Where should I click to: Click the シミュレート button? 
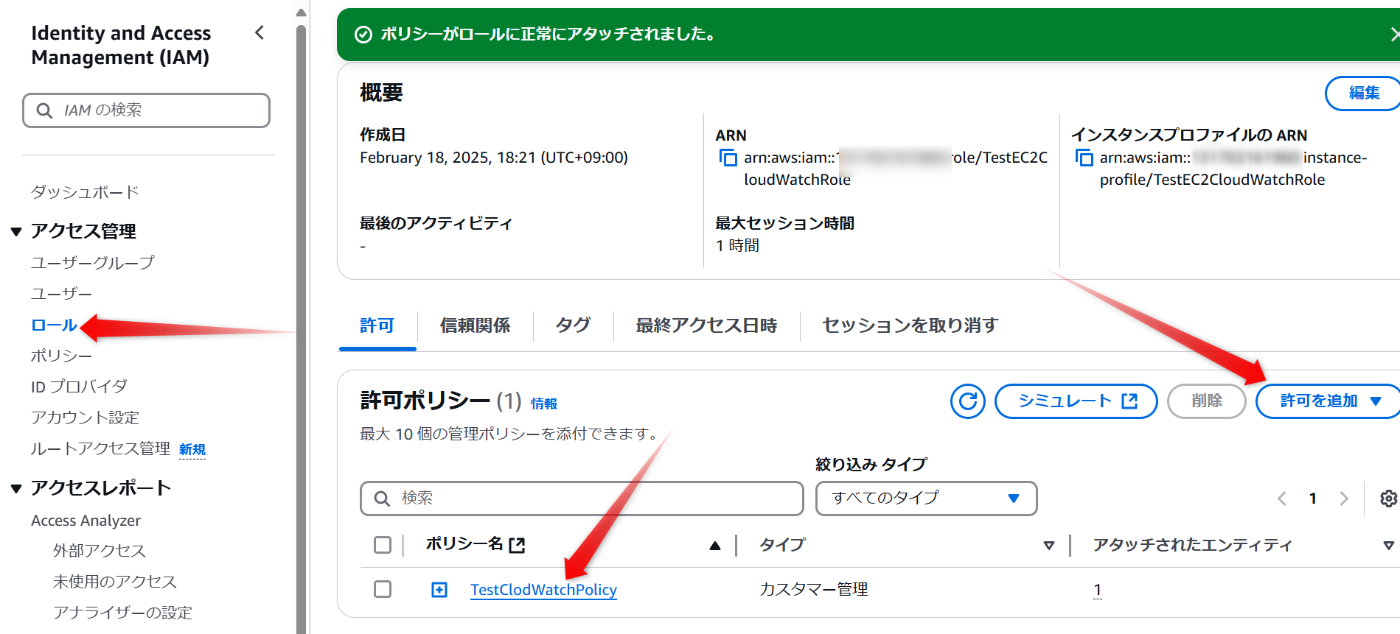coord(1076,401)
